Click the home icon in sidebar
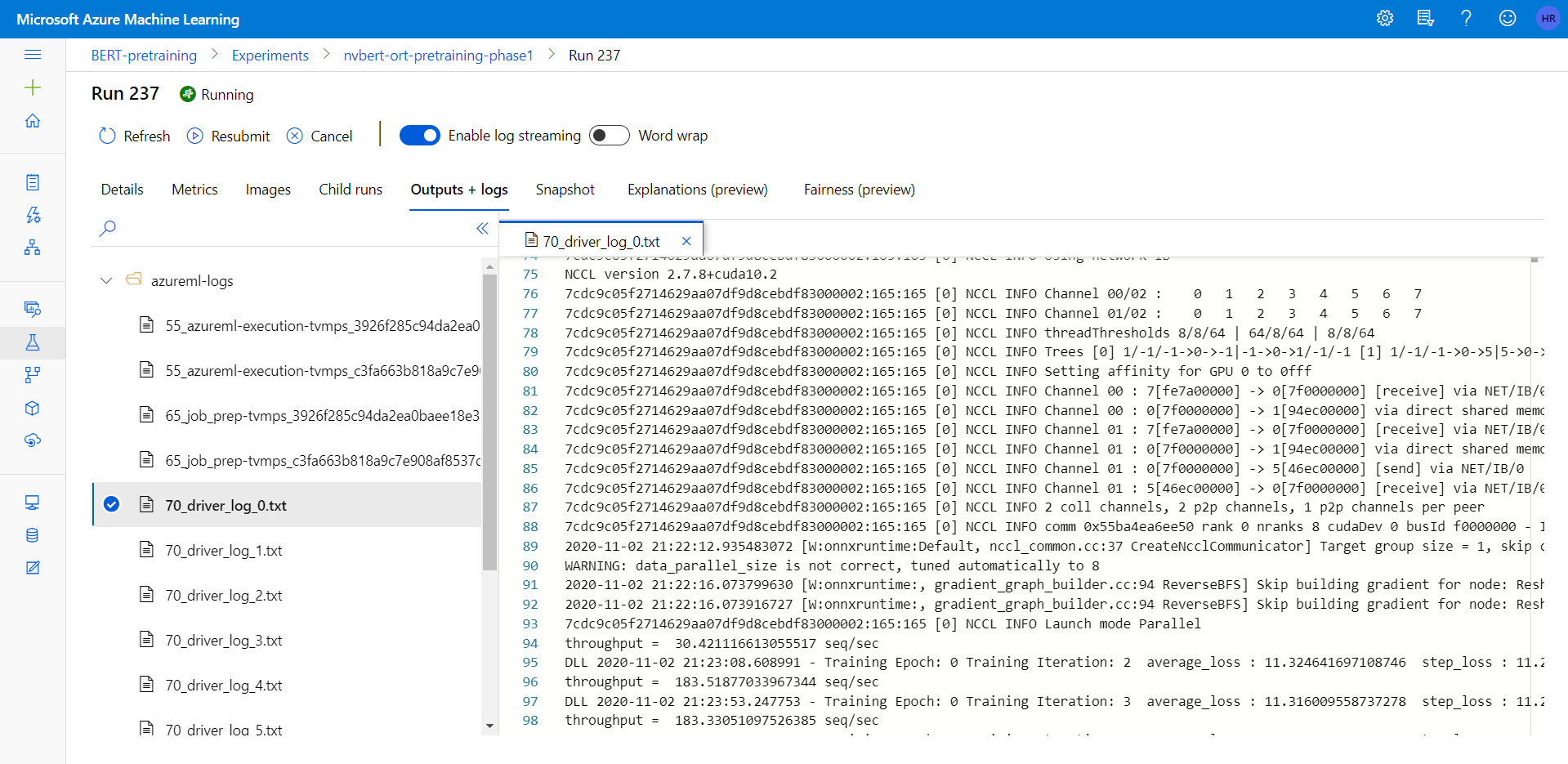This screenshot has width=1568, height=764. coord(33,121)
